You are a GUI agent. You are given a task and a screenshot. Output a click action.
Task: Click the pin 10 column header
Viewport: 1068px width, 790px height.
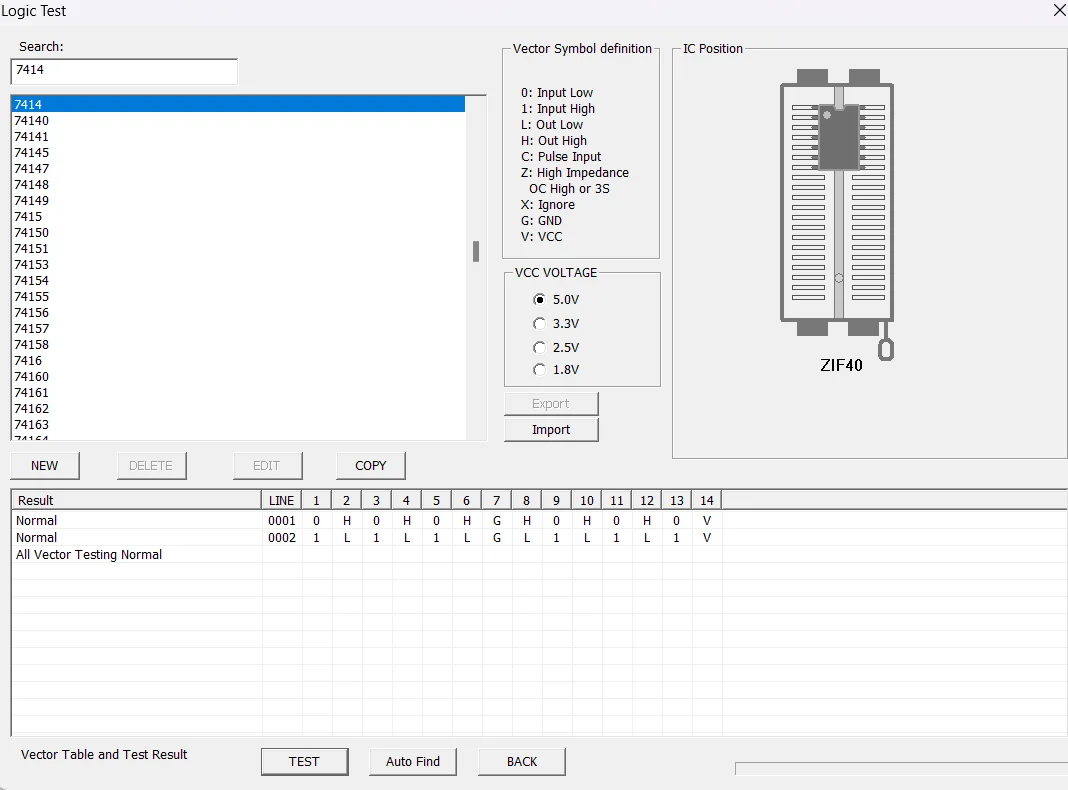coord(586,501)
